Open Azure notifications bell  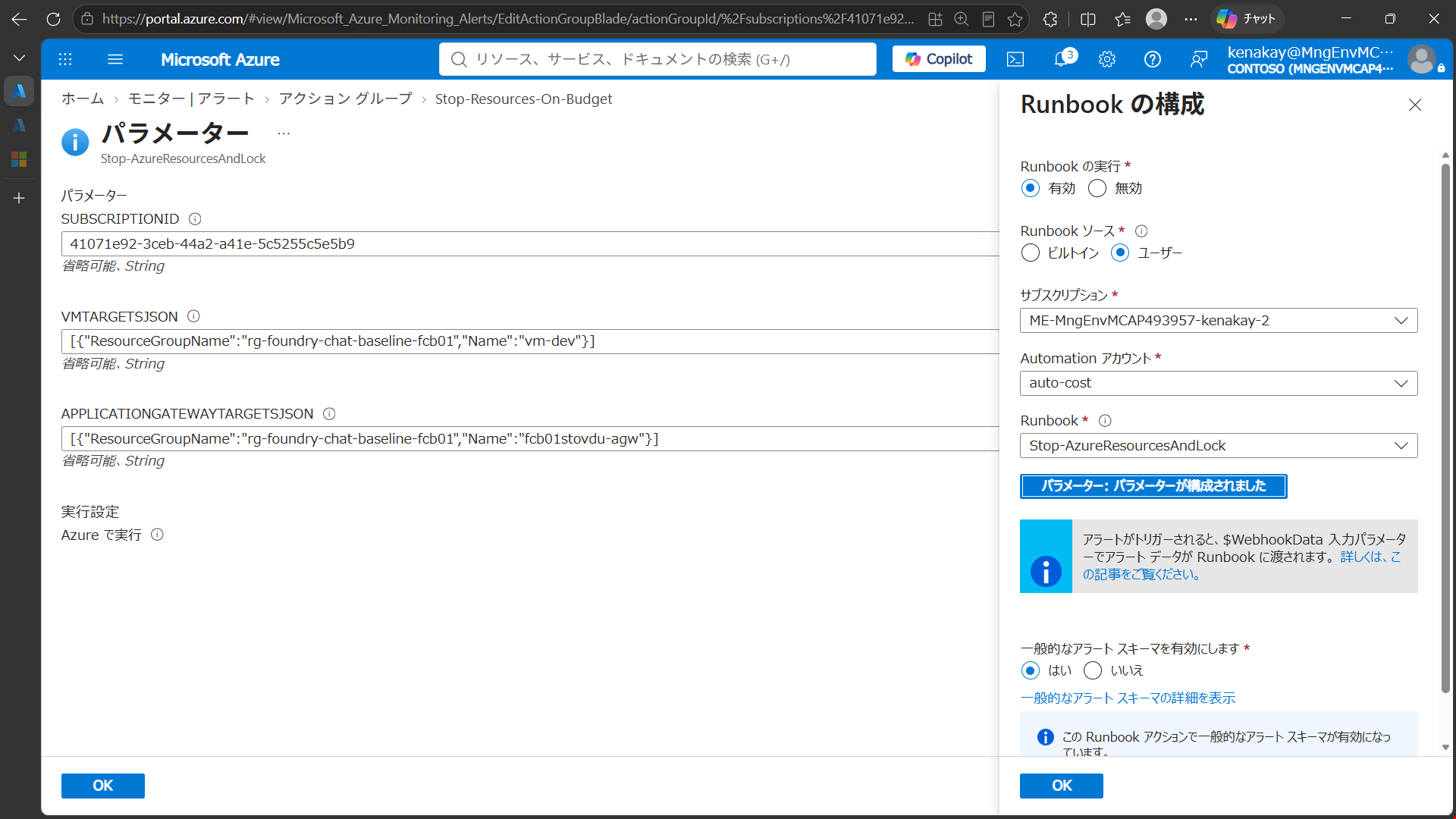click(1062, 59)
